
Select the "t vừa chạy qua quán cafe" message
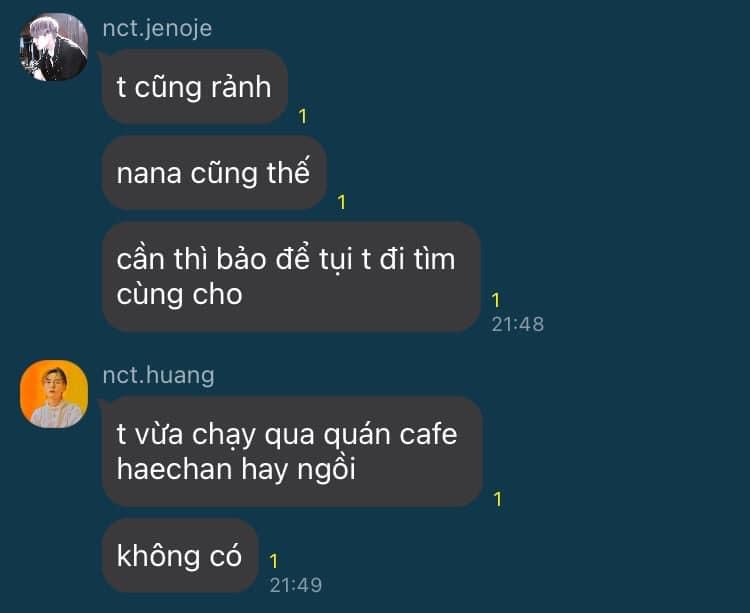coord(292,451)
